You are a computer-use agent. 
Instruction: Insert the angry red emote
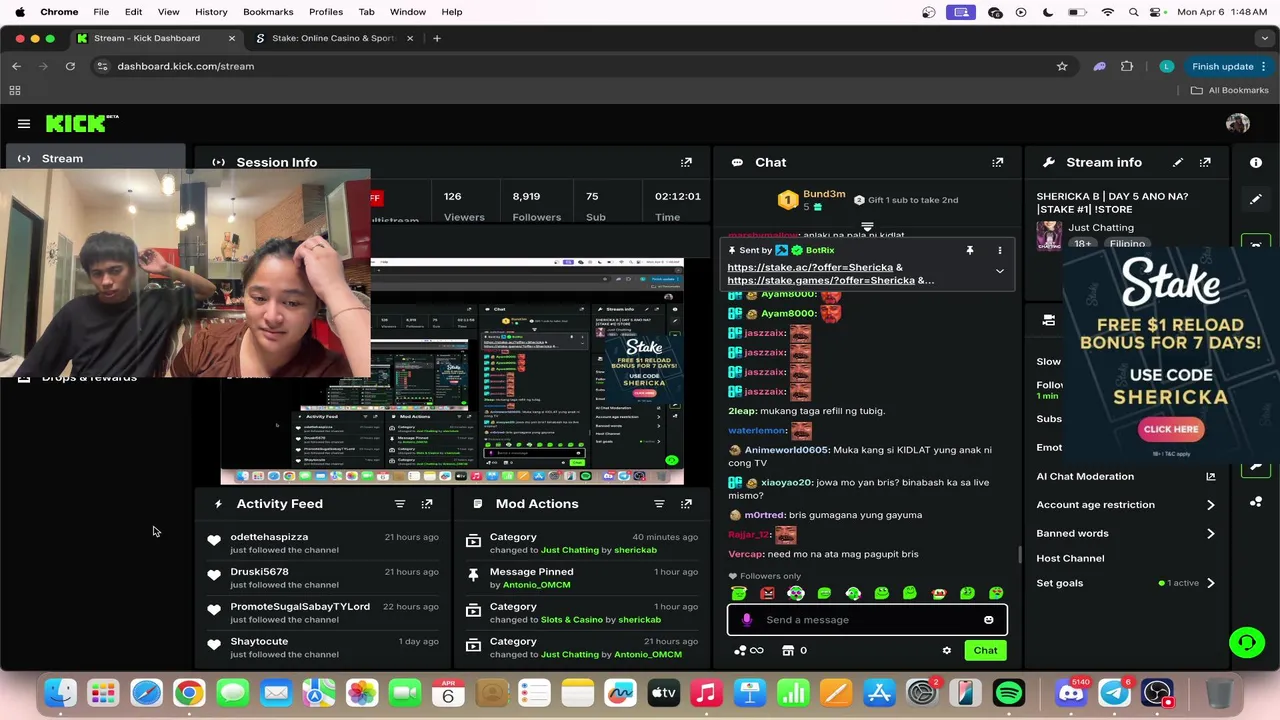click(x=767, y=593)
